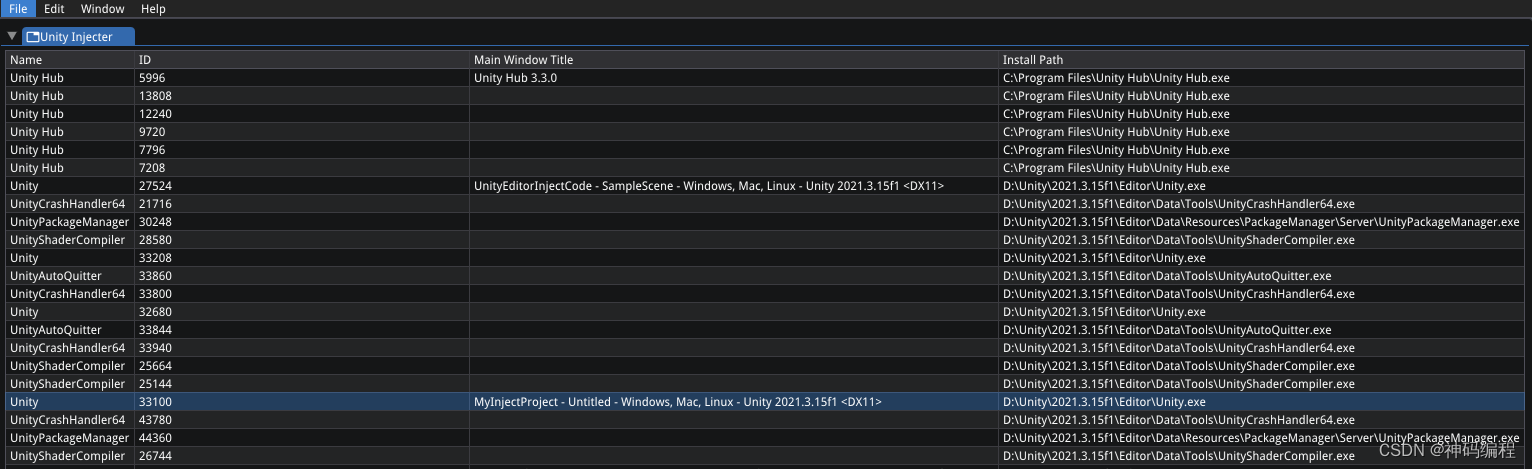Select the Unity Hub row with ID 13808
This screenshot has height=469, width=1532.
click(x=765, y=96)
